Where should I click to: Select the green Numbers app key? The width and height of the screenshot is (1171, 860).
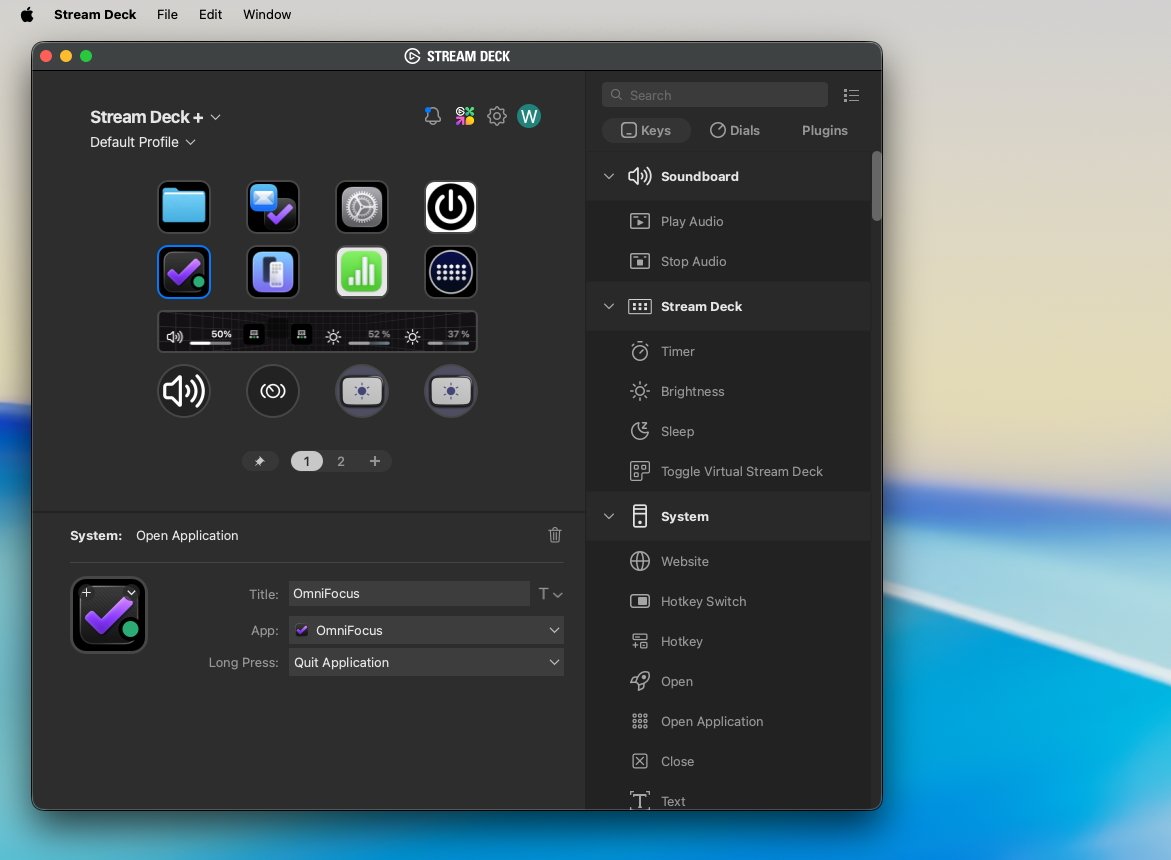362,272
